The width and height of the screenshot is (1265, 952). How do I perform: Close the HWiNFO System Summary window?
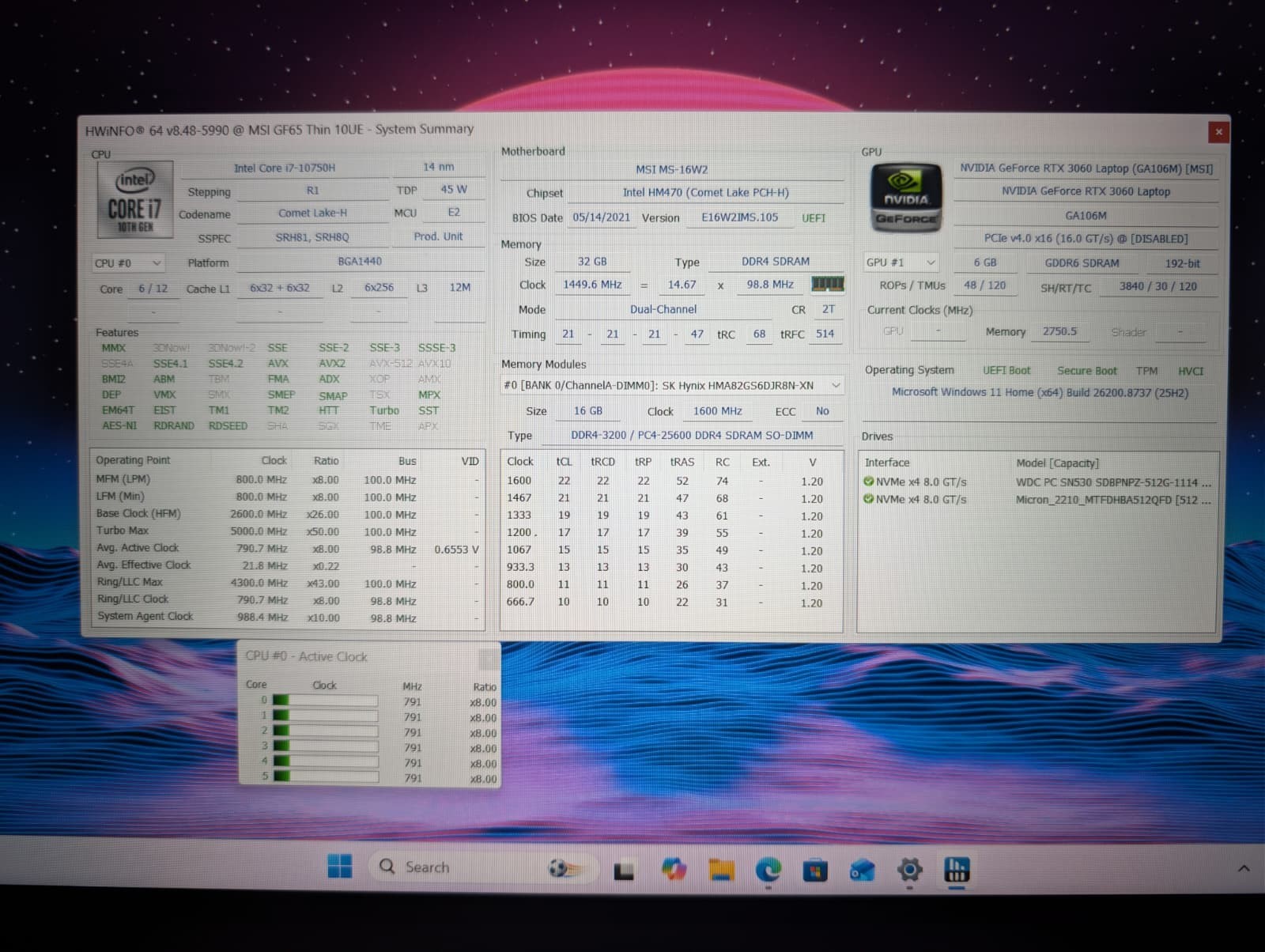[x=1218, y=132]
